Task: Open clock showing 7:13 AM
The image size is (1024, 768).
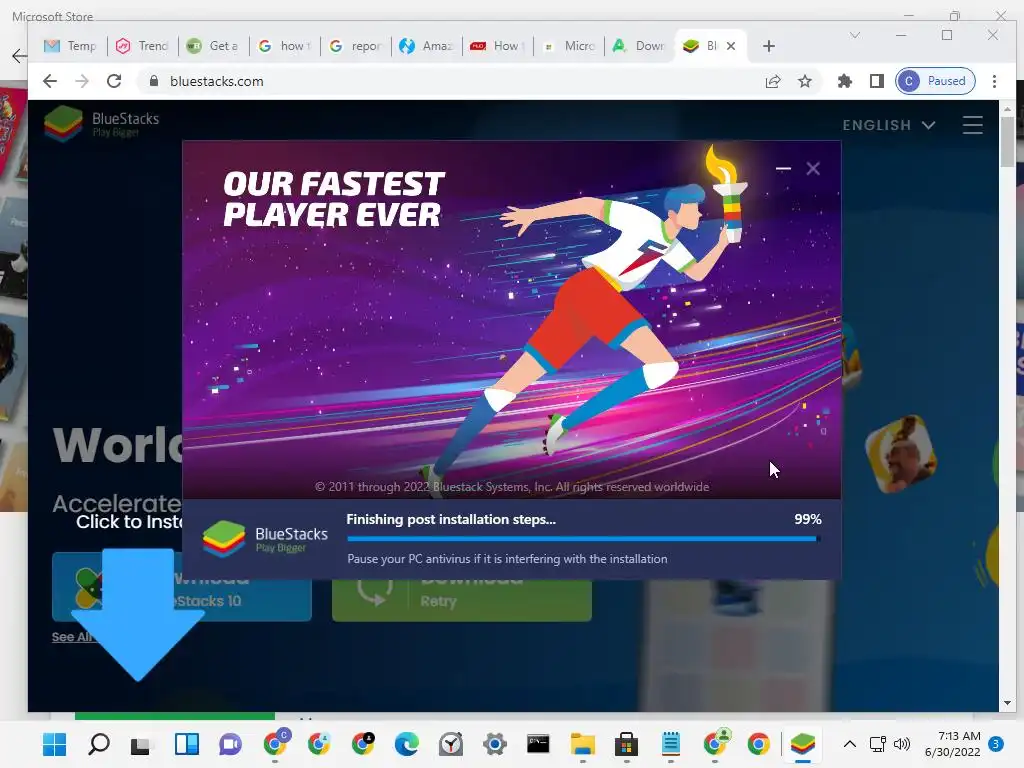Action: click(952, 744)
